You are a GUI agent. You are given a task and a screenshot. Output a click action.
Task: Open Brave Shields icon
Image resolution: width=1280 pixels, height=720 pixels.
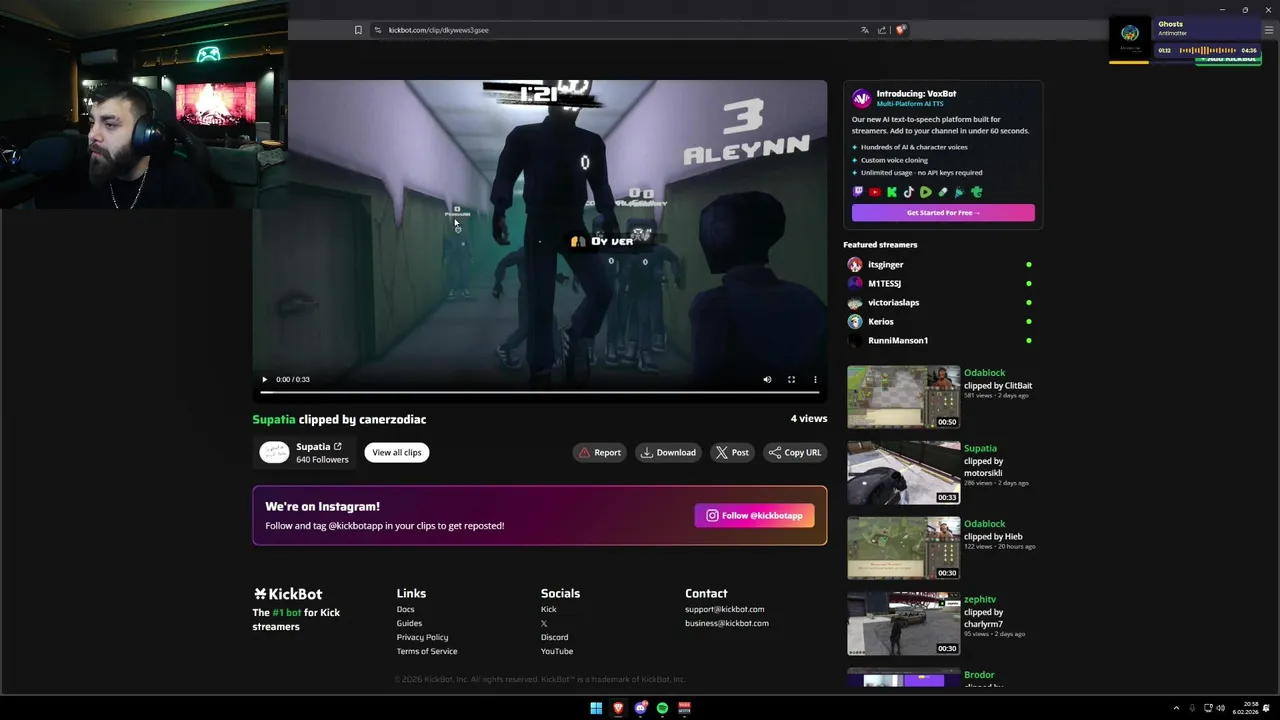point(900,30)
